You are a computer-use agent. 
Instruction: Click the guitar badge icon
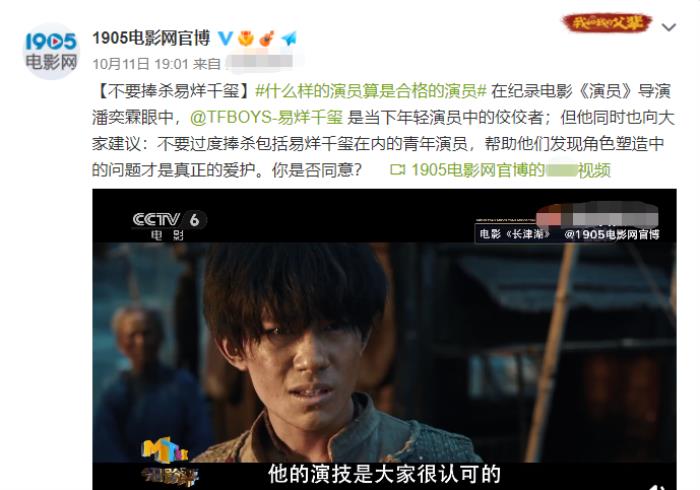267,38
